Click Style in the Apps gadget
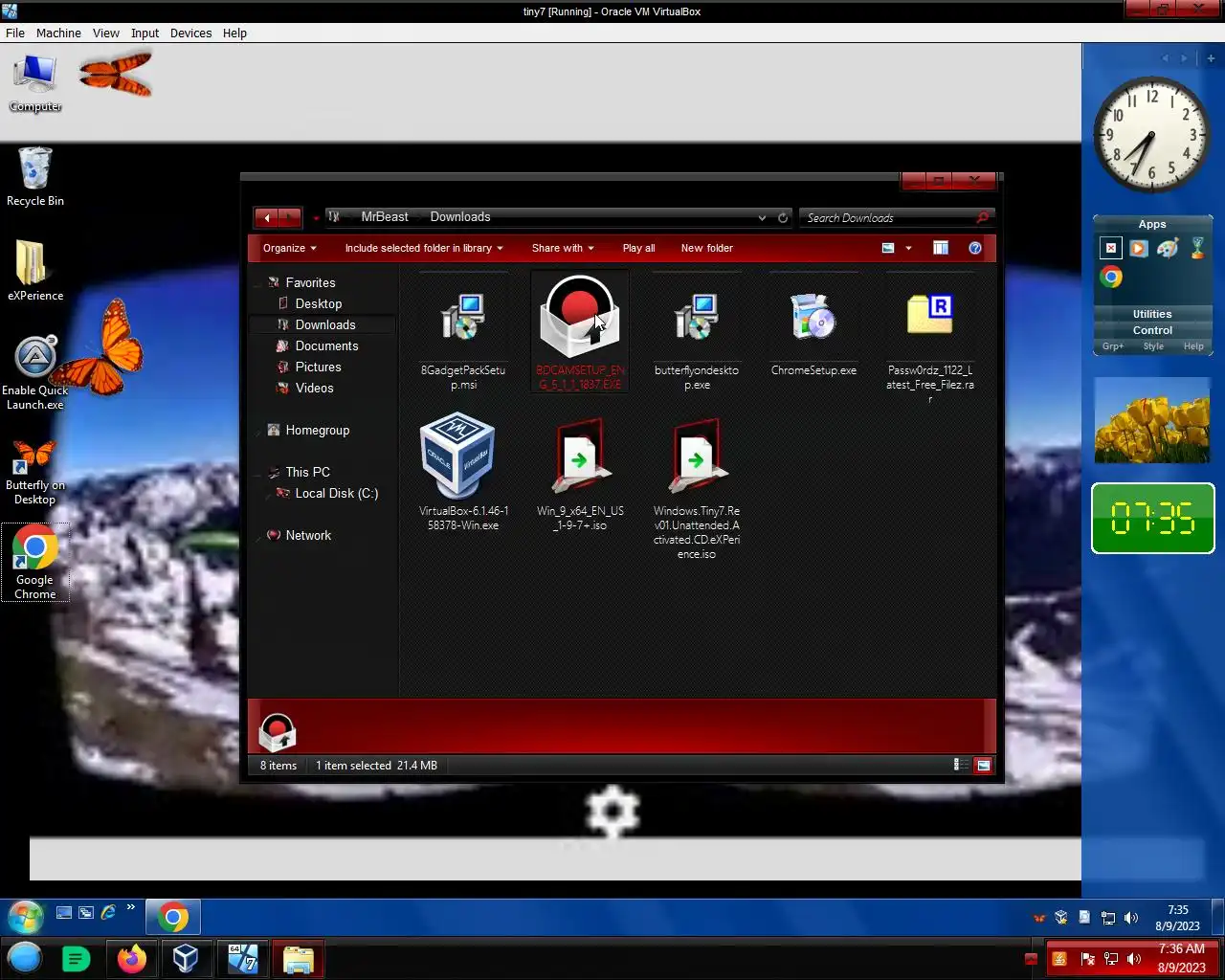This screenshot has width=1225, height=980. (x=1153, y=346)
